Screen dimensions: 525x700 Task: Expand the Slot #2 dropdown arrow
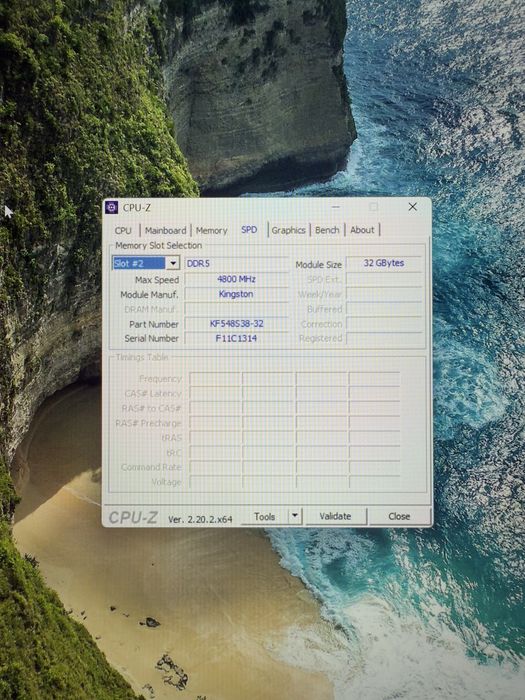coord(173,263)
